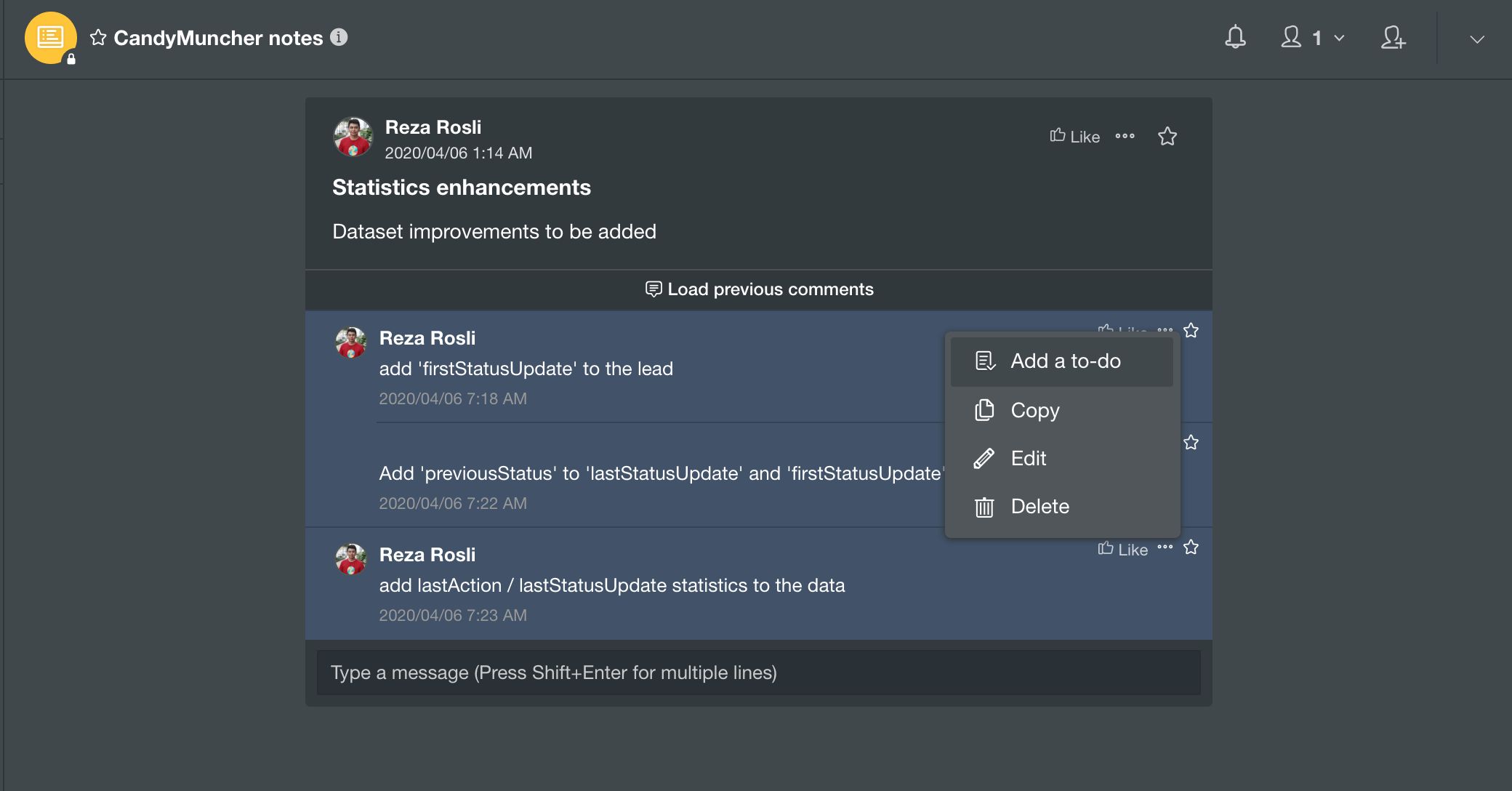
Task: Select Copy in the context menu
Action: point(1034,410)
